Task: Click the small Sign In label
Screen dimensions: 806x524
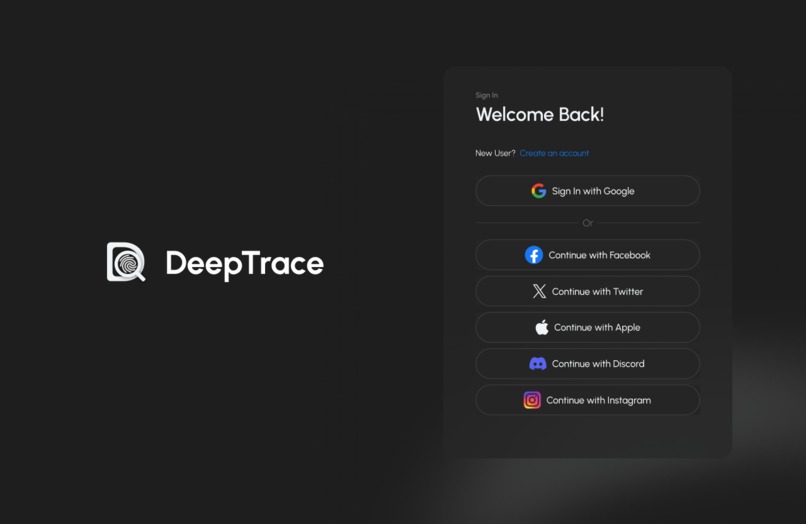Action: tap(487, 95)
